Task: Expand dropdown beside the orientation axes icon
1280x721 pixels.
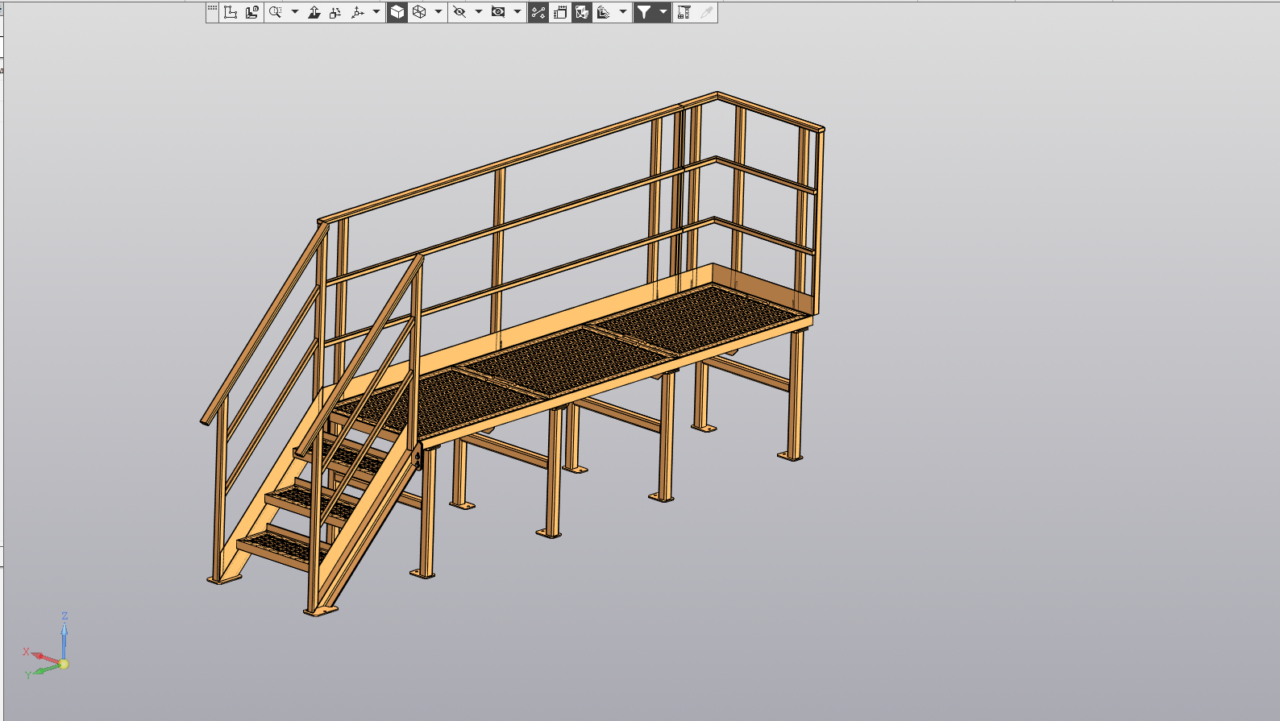Action: [x=376, y=12]
